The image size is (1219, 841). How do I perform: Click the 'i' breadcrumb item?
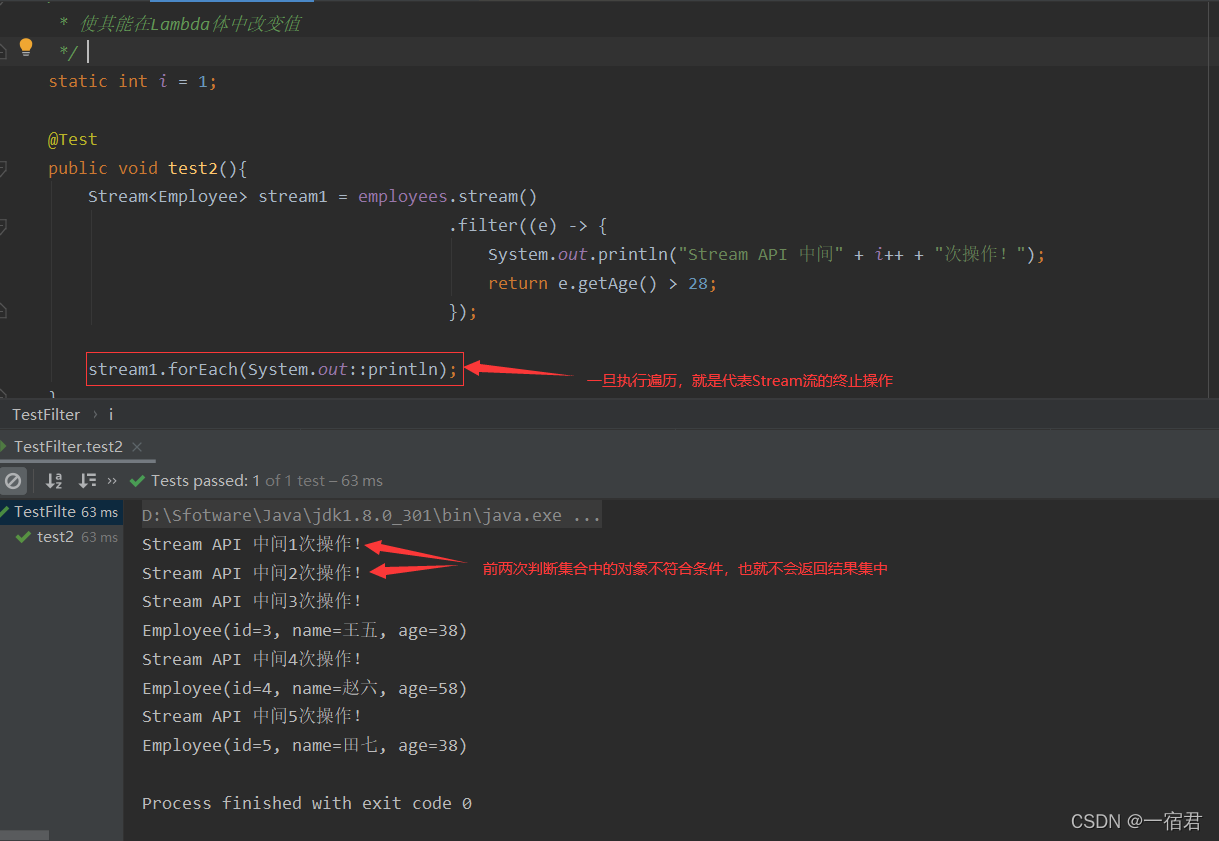(x=111, y=414)
